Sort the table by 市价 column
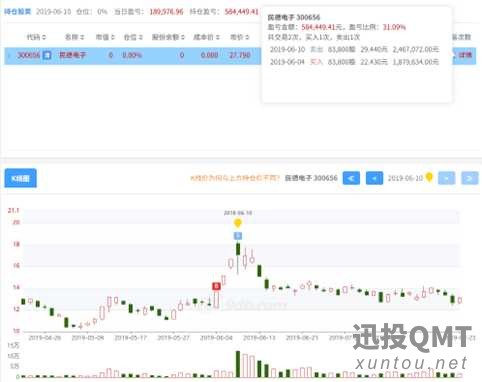The height and width of the screenshot is (382, 482). (240, 37)
